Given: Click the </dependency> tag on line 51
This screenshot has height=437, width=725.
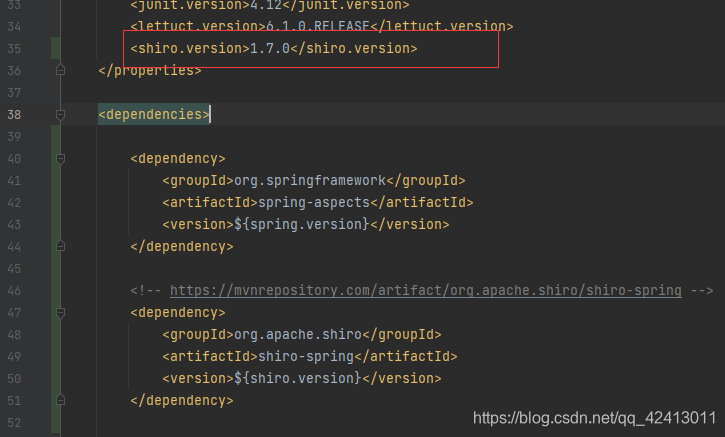Looking at the screenshot, I should (x=182, y=400).
